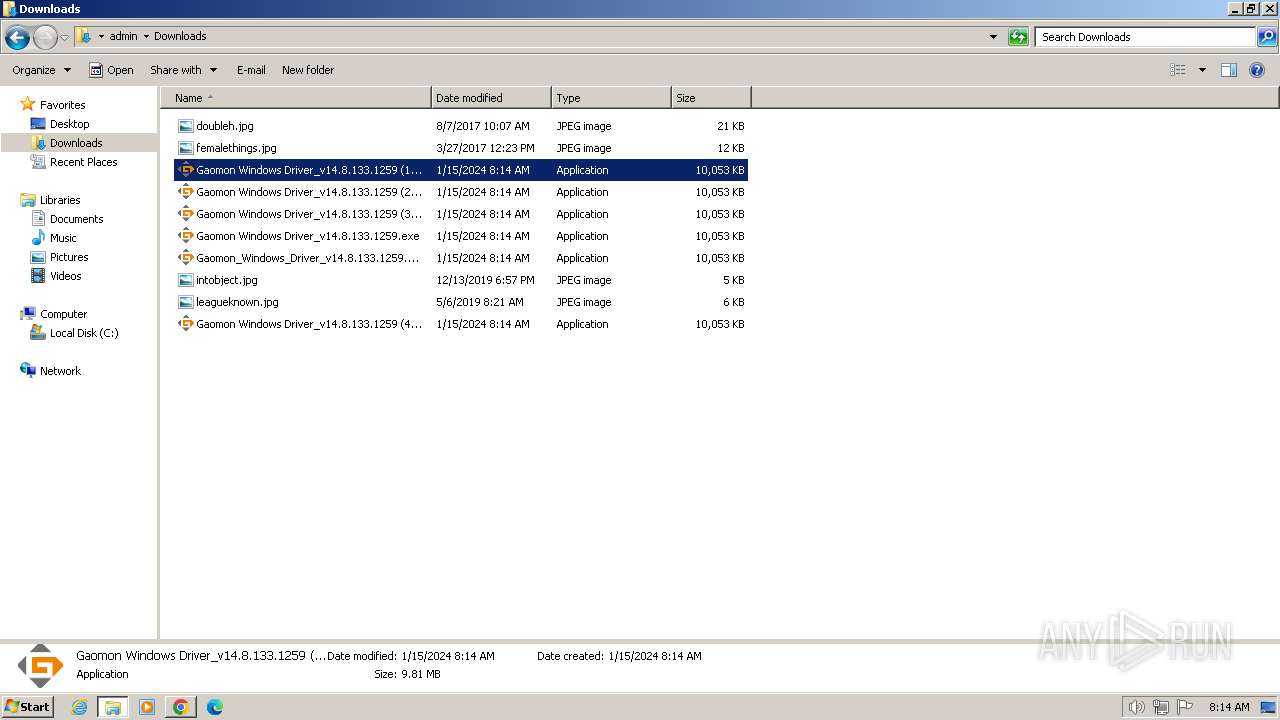
Task: Sort by the Name column header
Action: pos(296,98)
